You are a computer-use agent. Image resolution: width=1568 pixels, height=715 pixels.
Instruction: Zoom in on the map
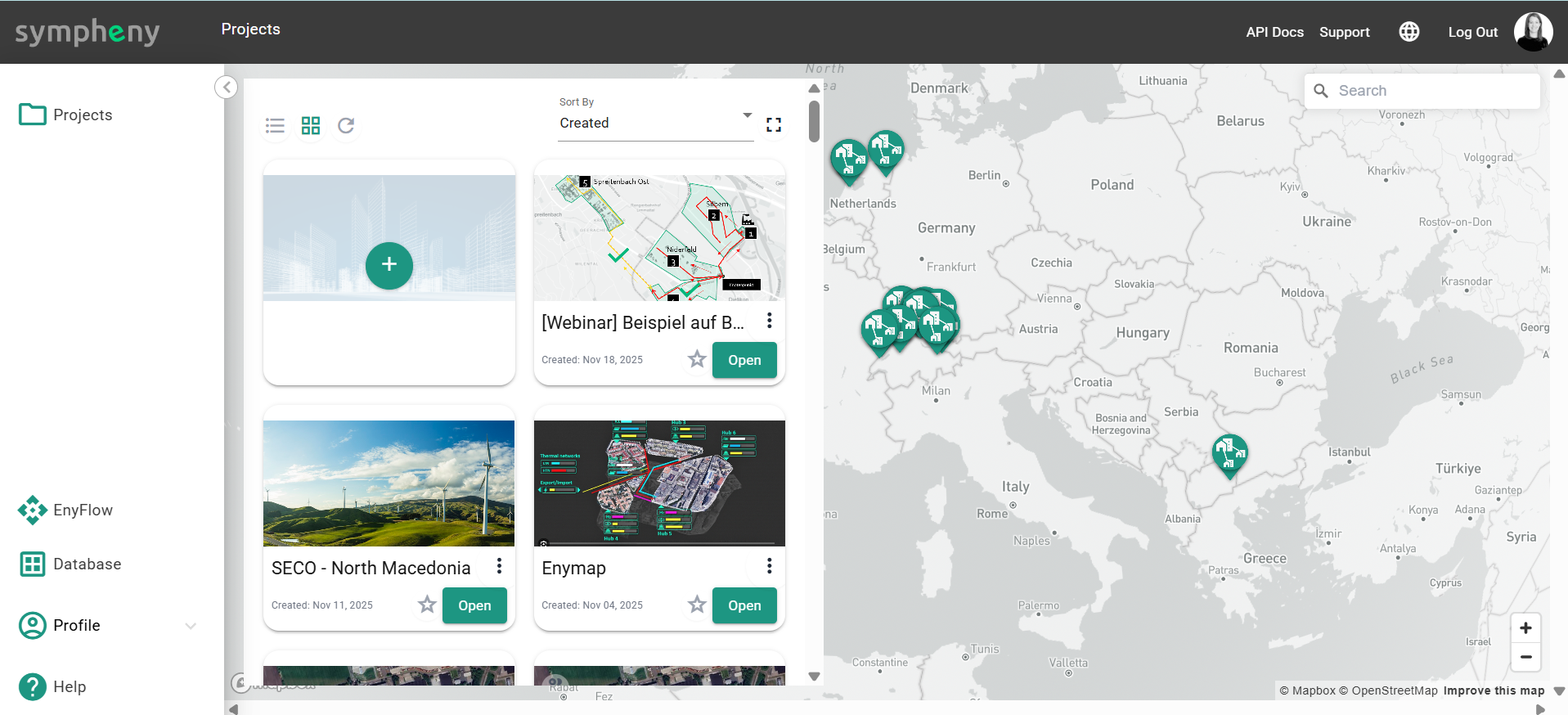tap(1525, 628)
